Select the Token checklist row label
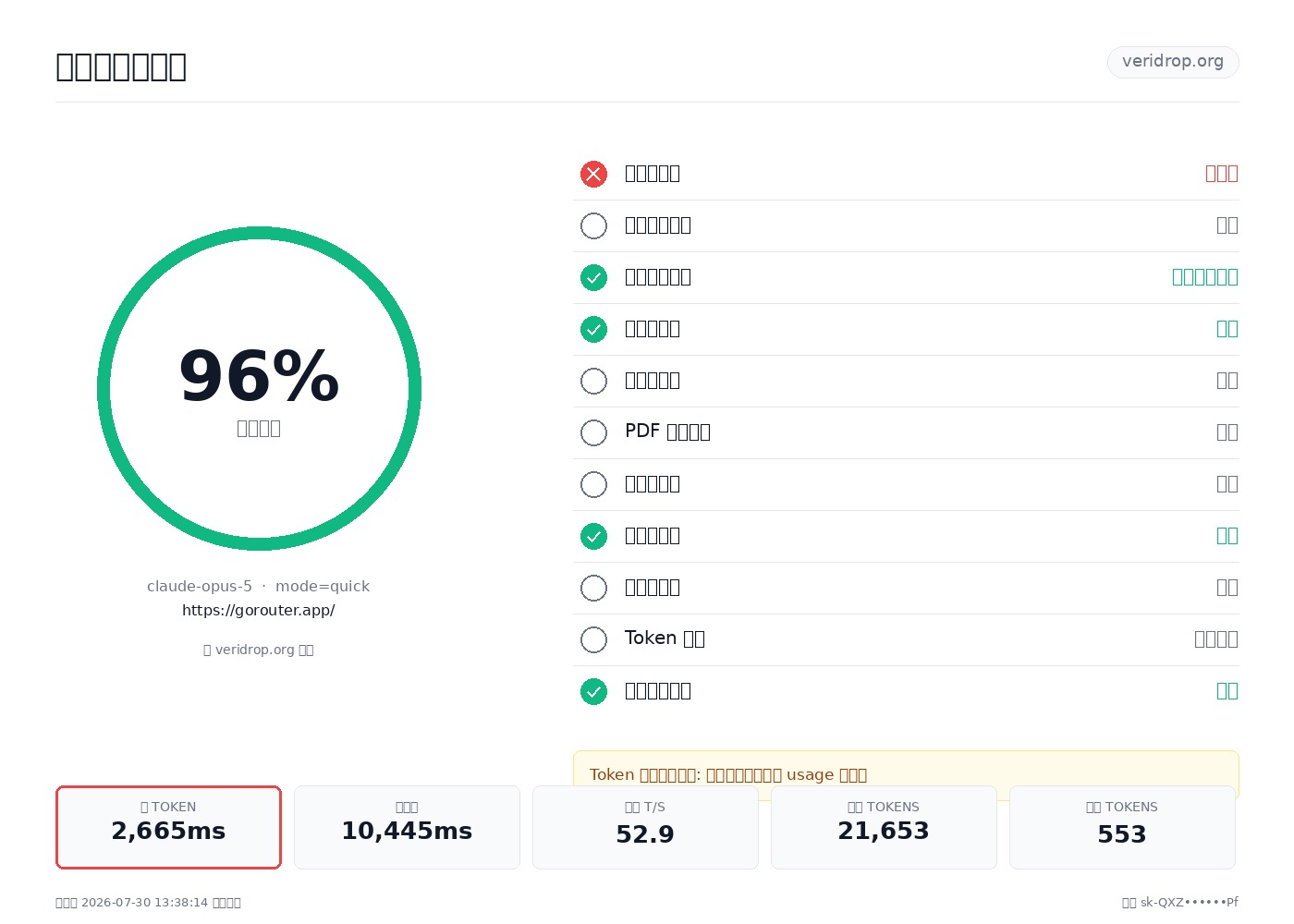1294x924 pixels. pos(665,638)
